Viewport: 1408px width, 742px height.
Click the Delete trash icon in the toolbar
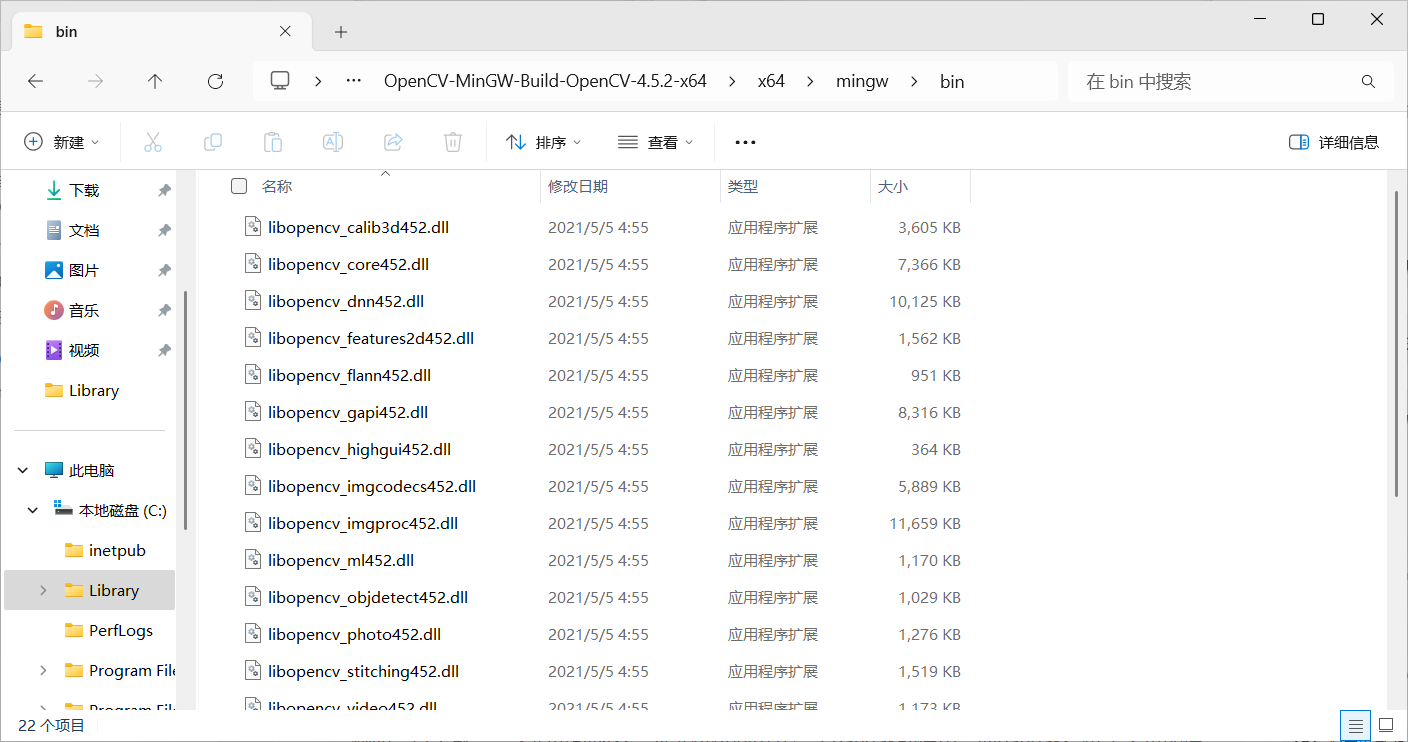(452, 142)
